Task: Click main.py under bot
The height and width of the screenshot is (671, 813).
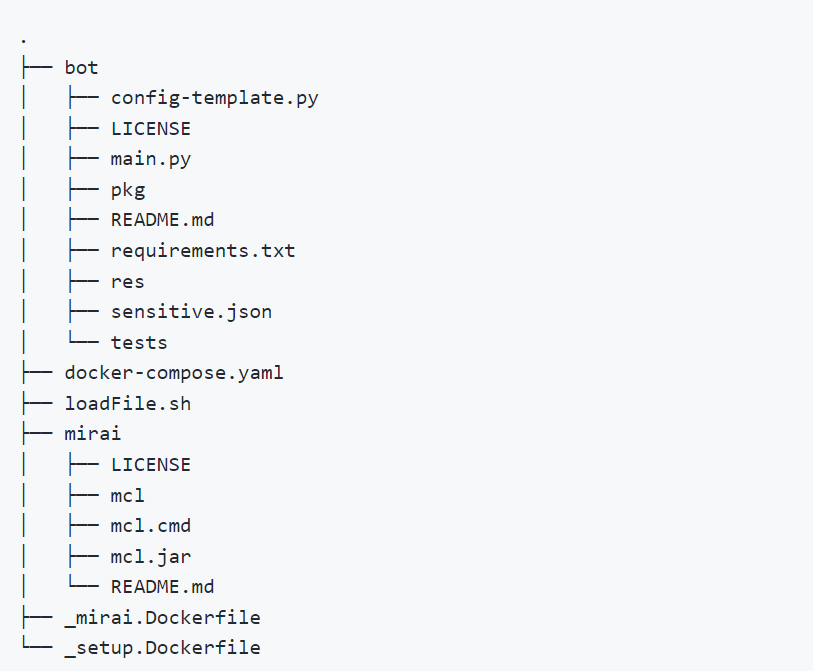Action: click(x=151, y=159)
